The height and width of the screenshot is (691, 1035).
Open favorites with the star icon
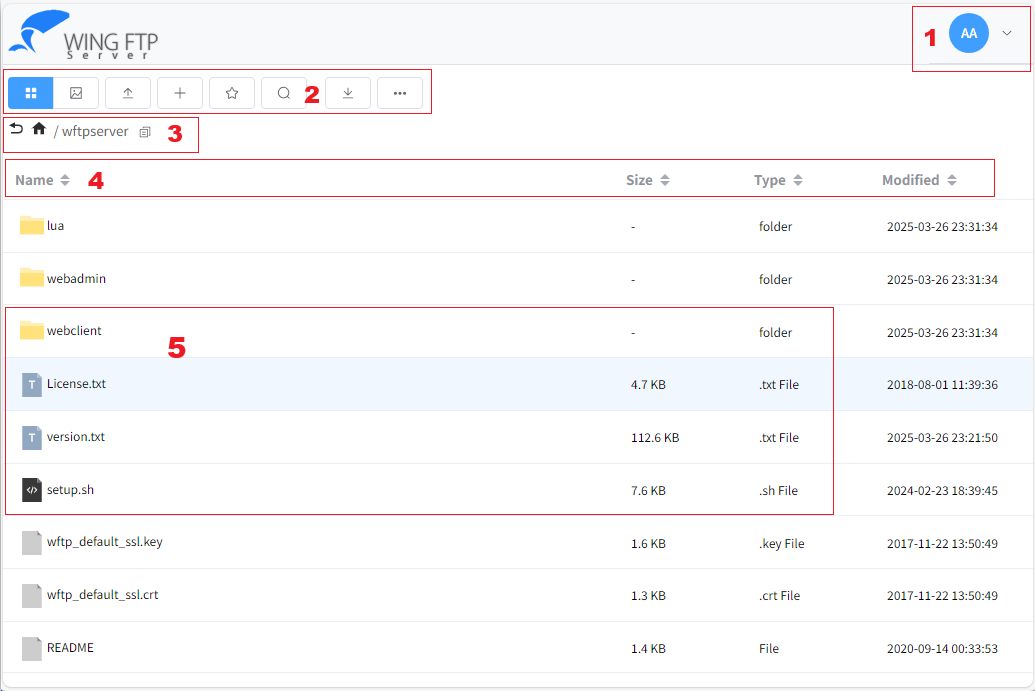232,93
